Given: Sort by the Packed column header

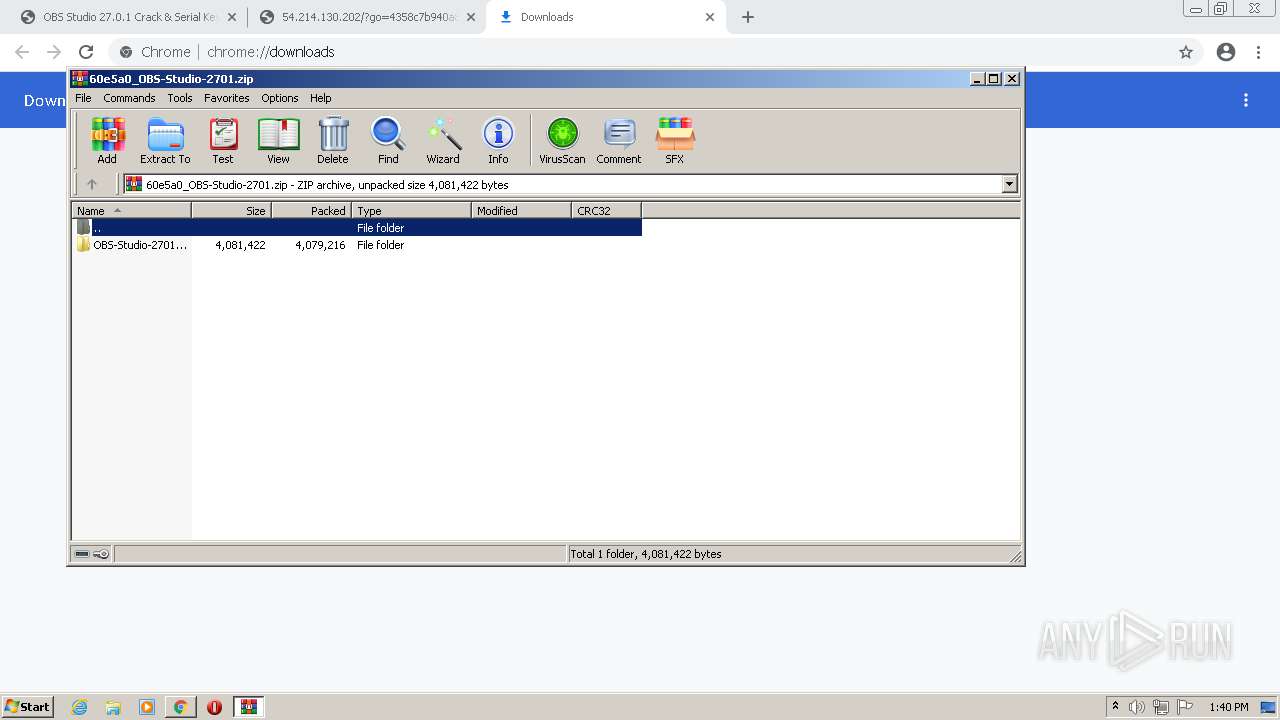Looking at the screenshot, I should (311, 210).
